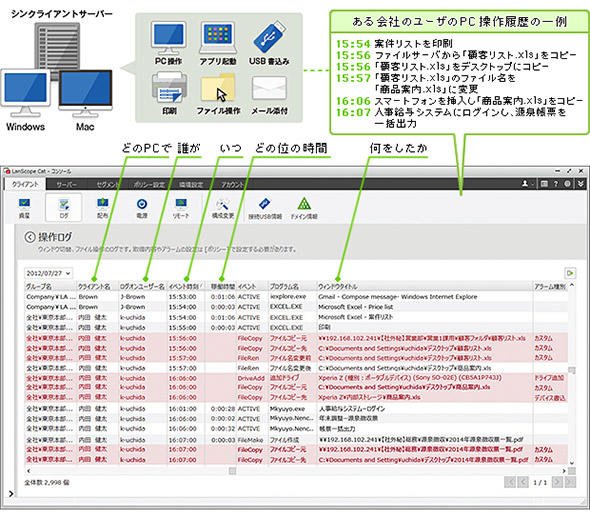Sort by ログオンユーザー名 column header
This screenshot has height=519, width=590.
142,286
